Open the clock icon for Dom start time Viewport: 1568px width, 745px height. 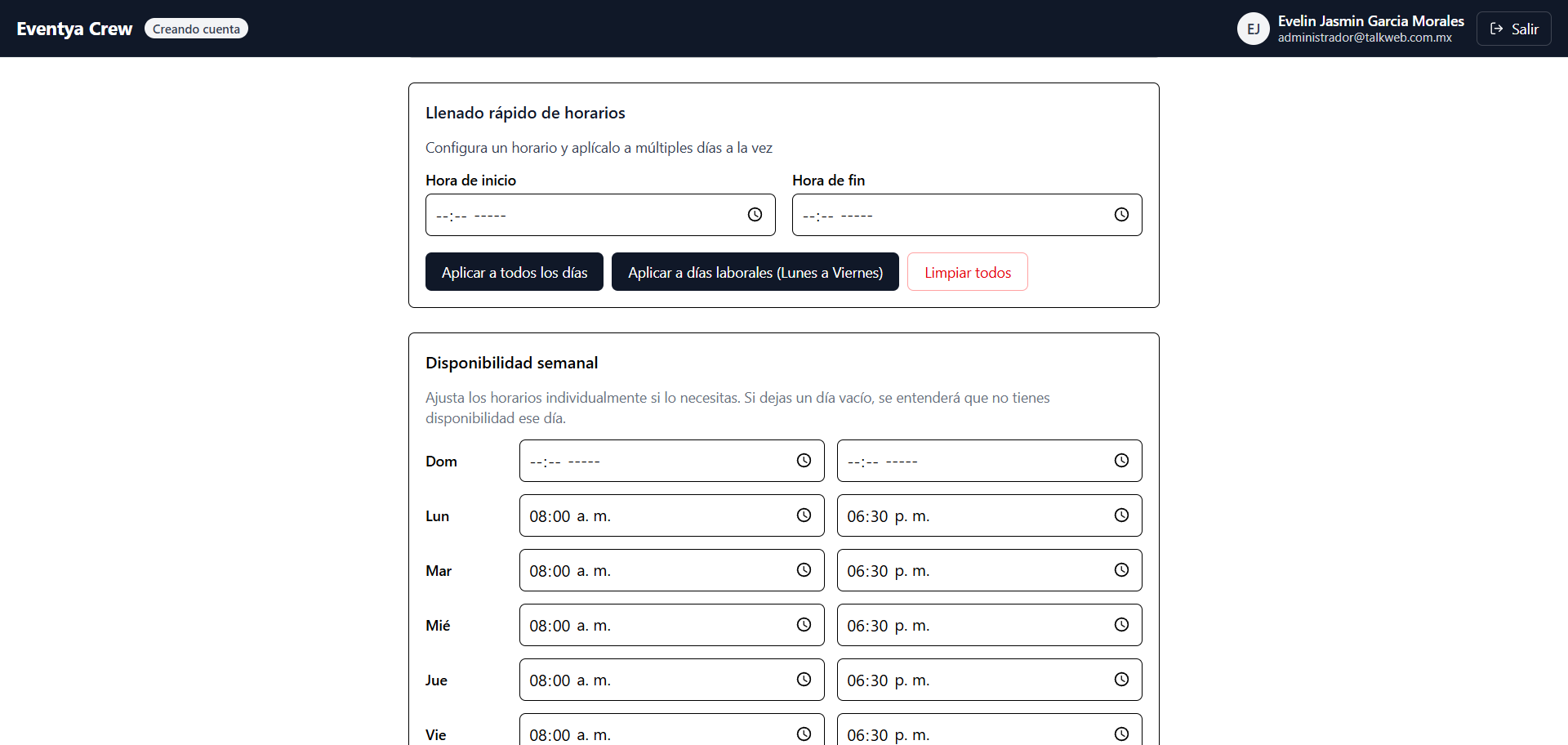tap(804, 460)
